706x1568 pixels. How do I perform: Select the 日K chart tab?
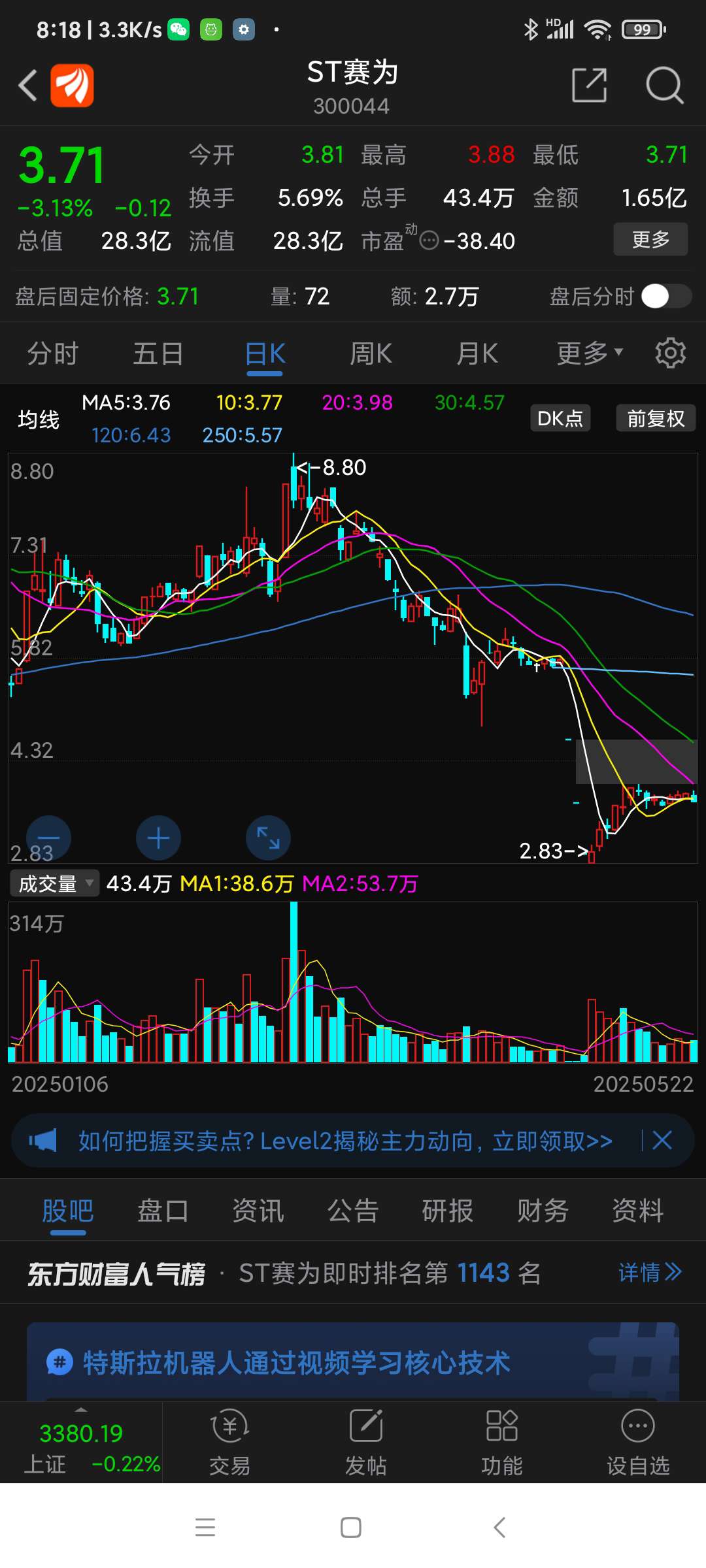click(x=265, y=353)
